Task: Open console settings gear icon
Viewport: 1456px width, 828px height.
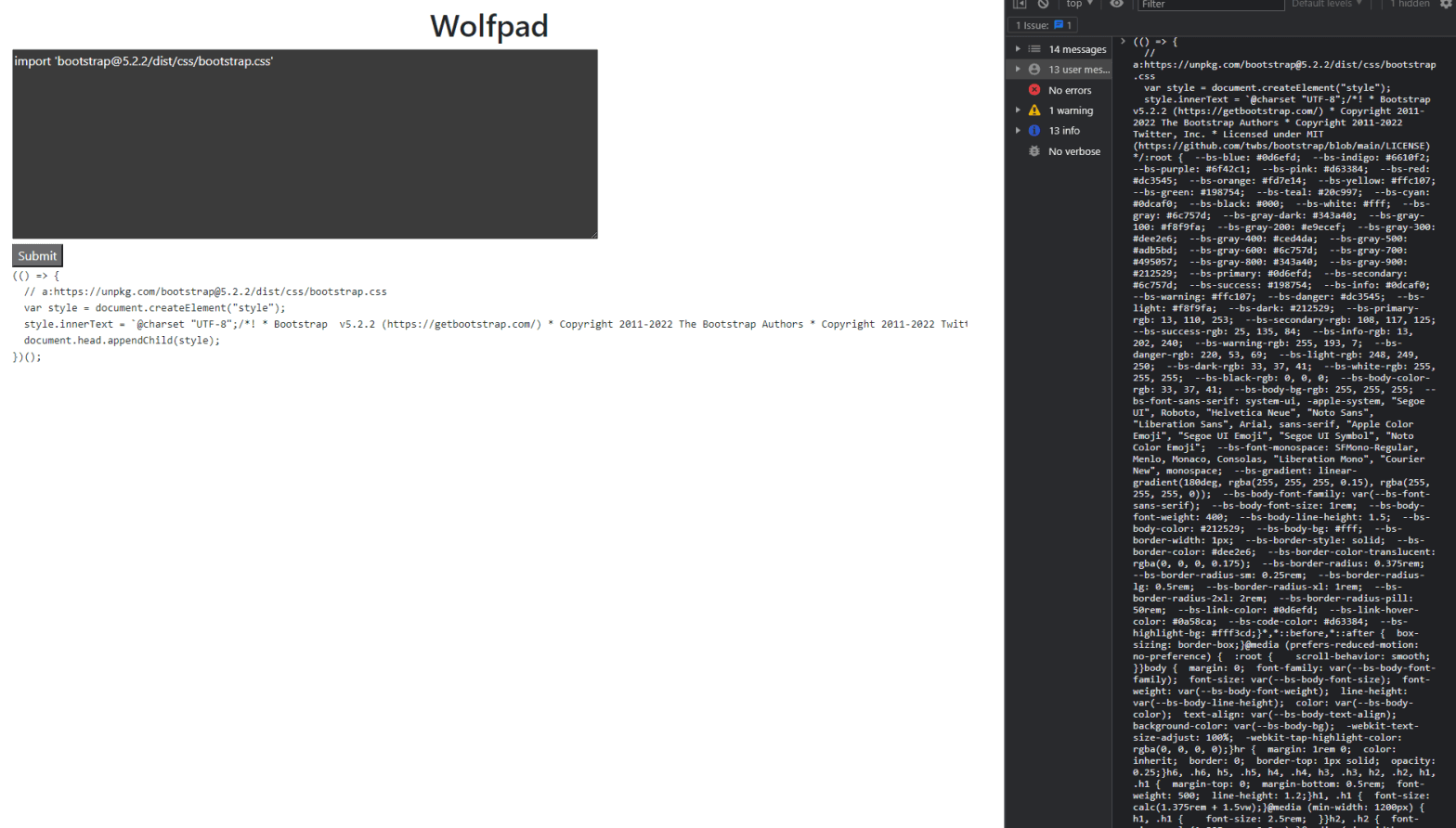Action: coord(1446,4)
